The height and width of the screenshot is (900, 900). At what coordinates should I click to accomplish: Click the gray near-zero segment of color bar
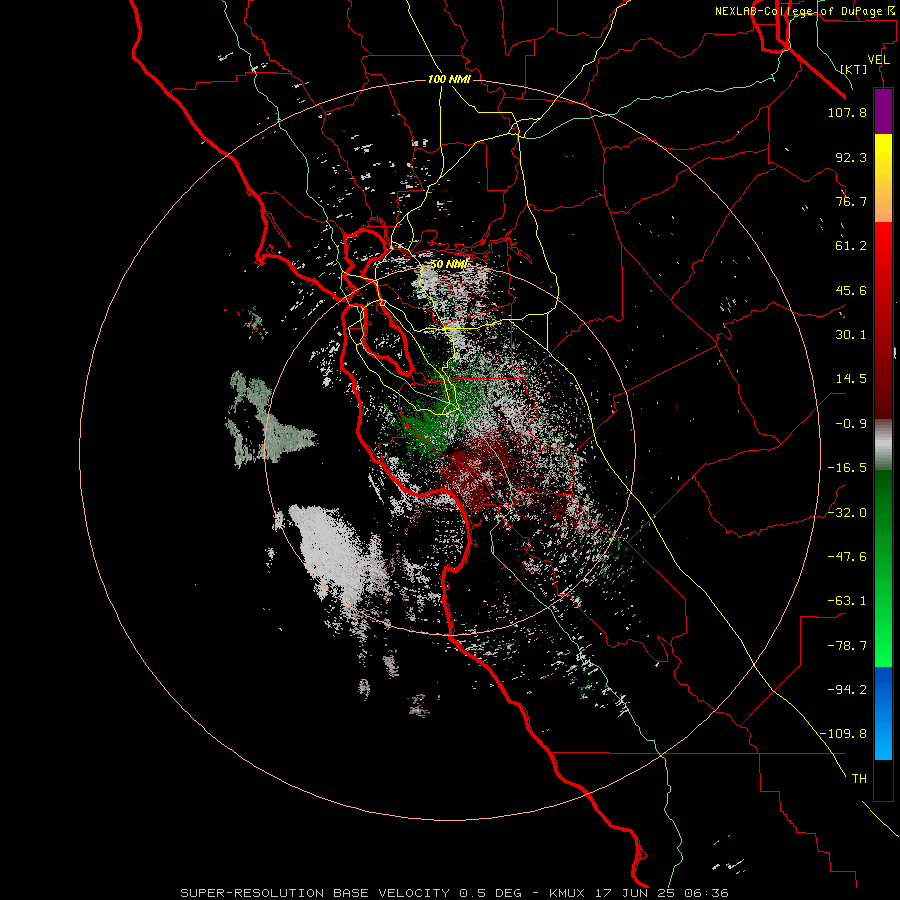[883, 445]
